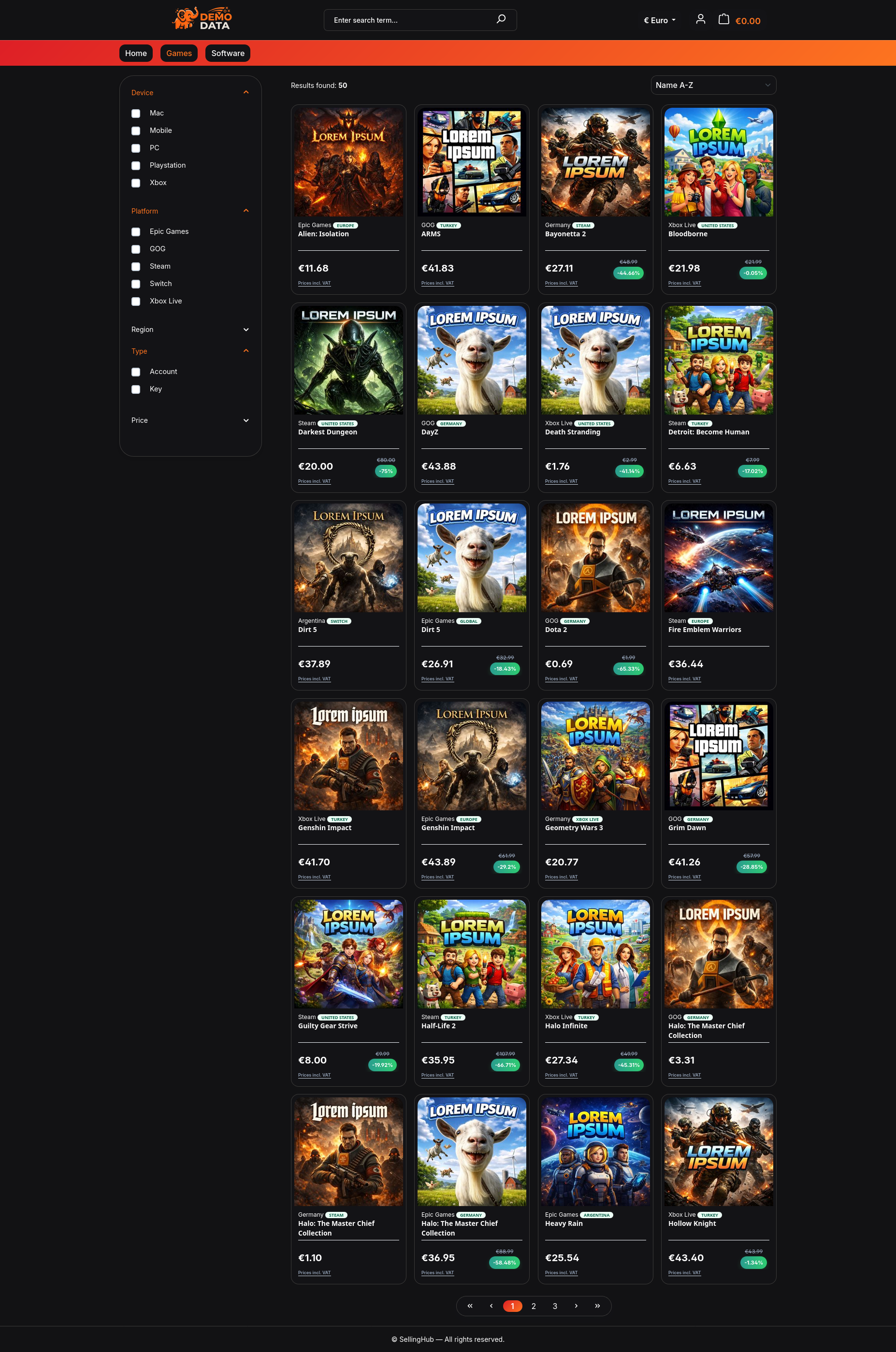Open the user account icon
Screen dimensions: 896x1352
pos(701,19)
